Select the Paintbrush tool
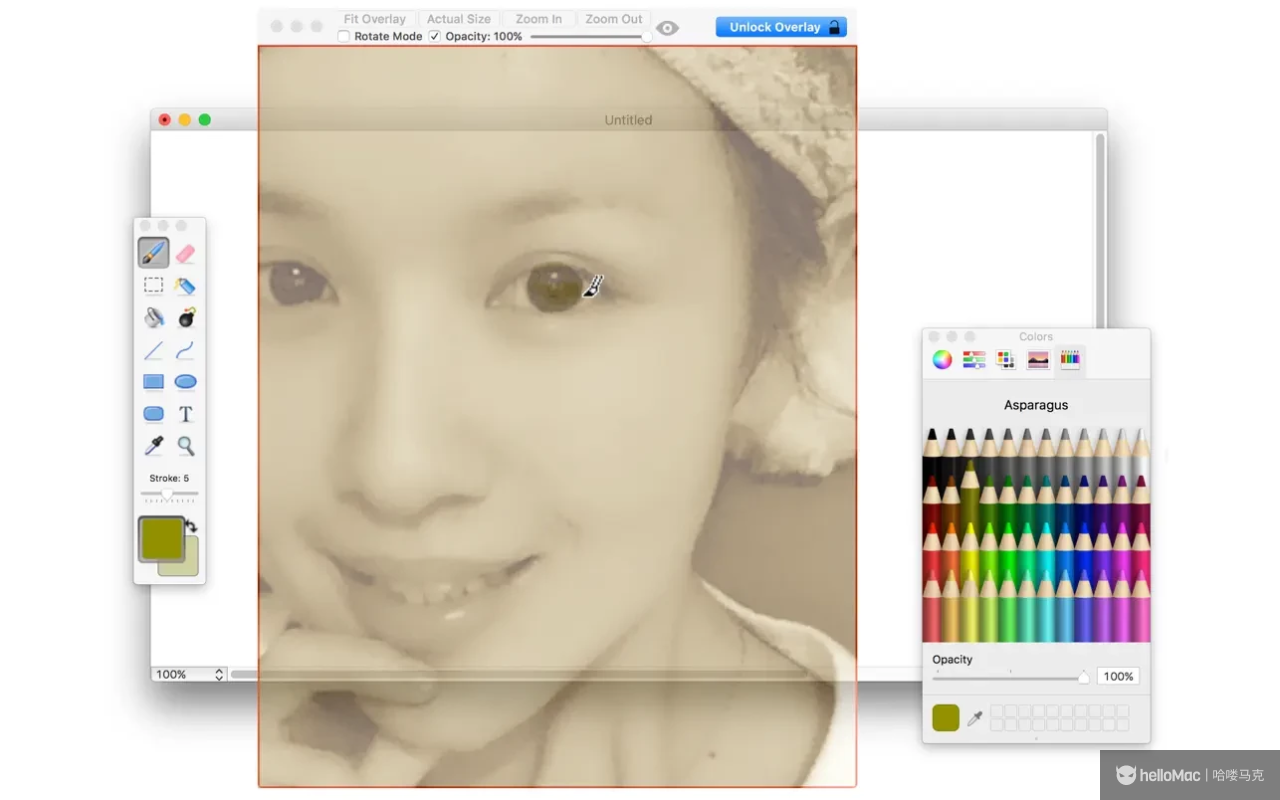 tap(153, 253)
